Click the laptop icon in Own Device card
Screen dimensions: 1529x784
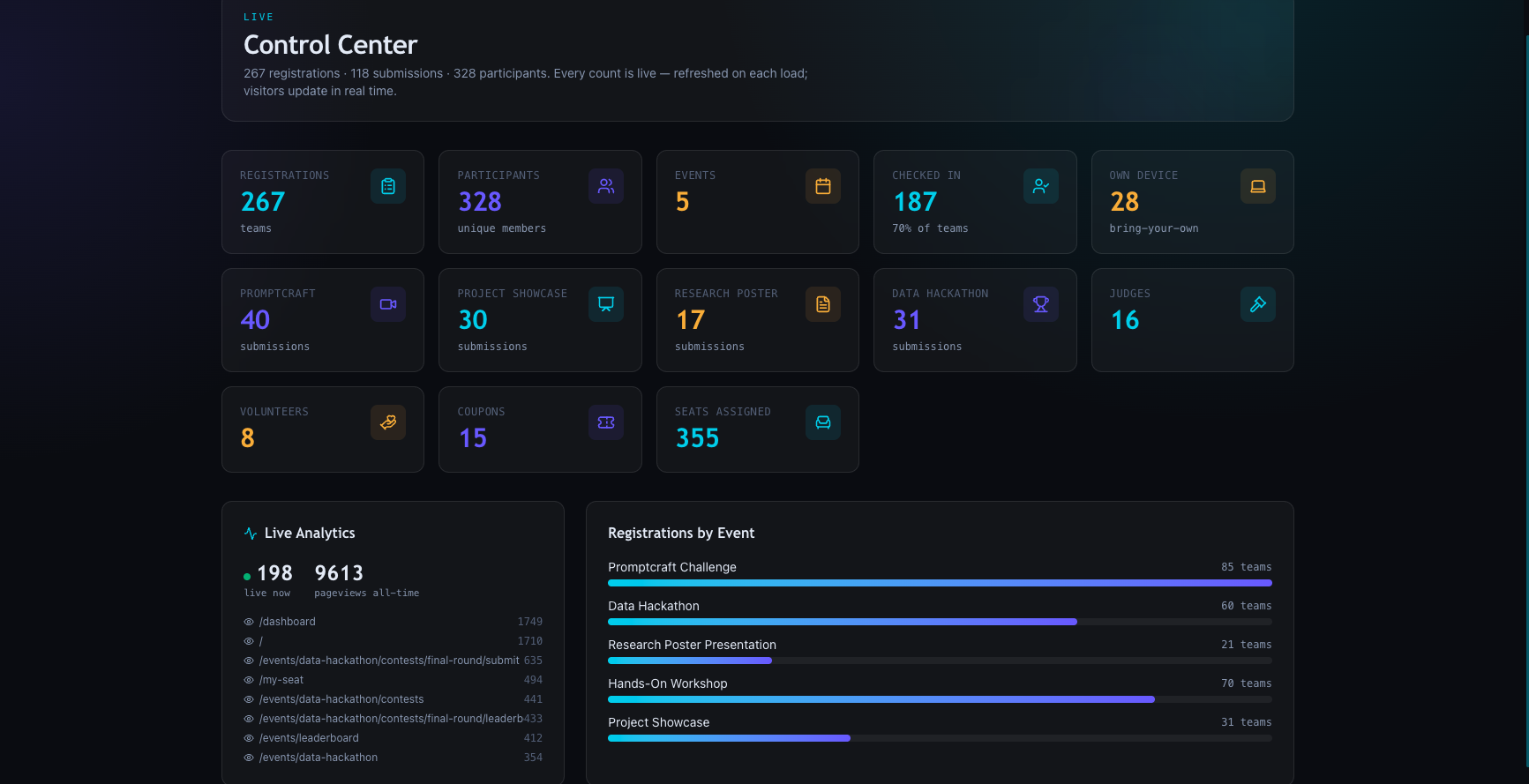pyautogui.click(x=1258, y=186)
